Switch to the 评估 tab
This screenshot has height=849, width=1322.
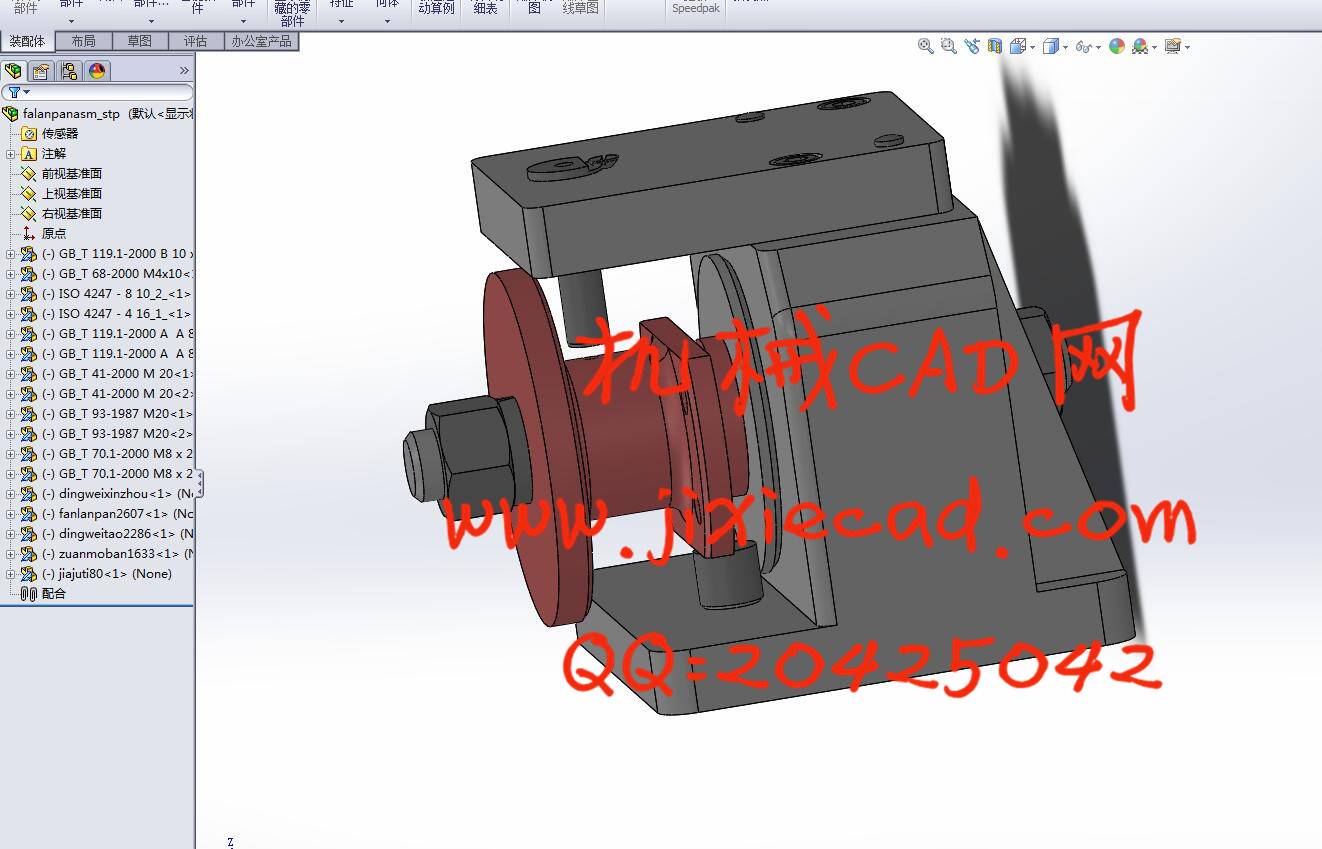click(196, 41)
